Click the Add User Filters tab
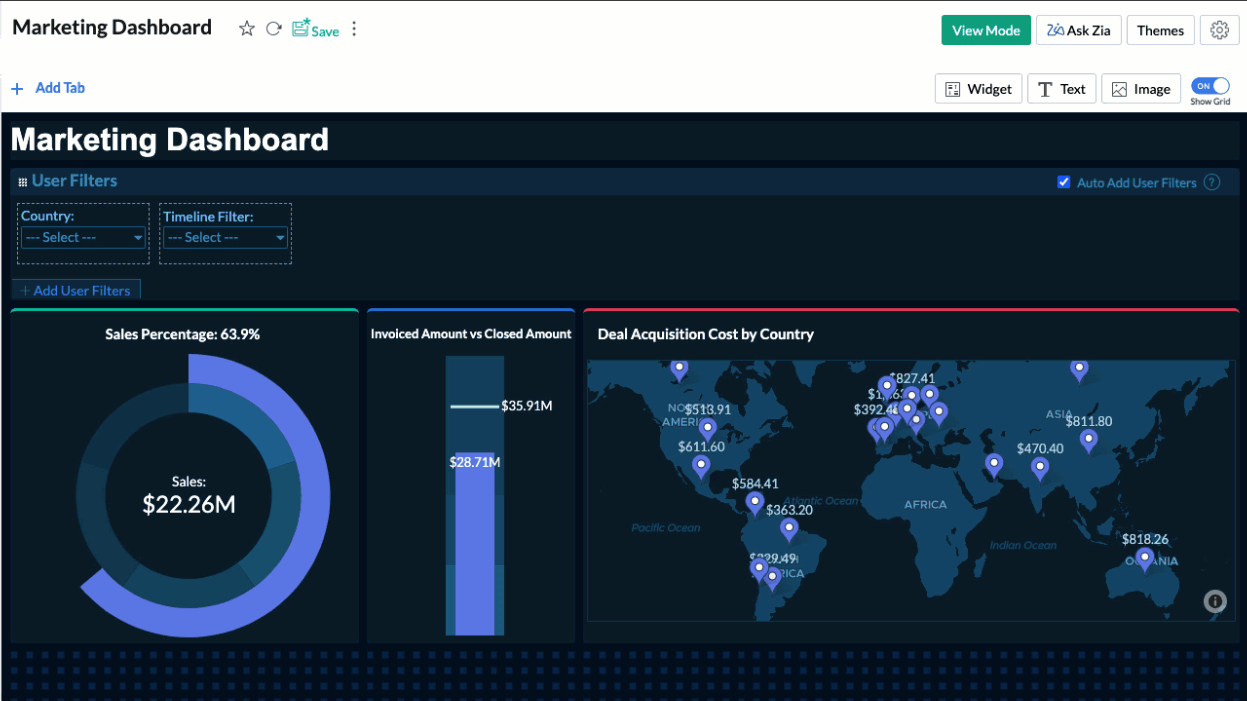The image size is (1247, 701). pos(76,290)
